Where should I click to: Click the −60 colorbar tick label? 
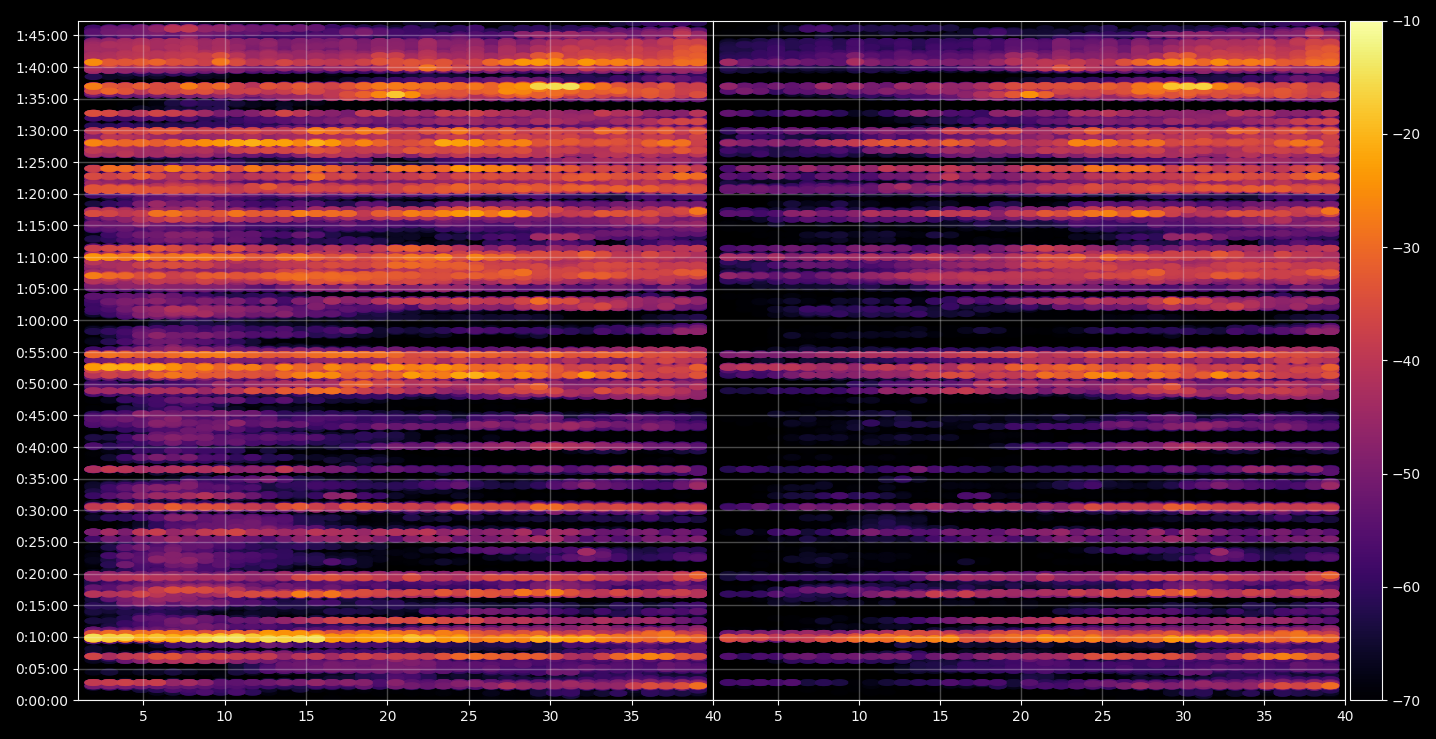(x=1405, y=587)
